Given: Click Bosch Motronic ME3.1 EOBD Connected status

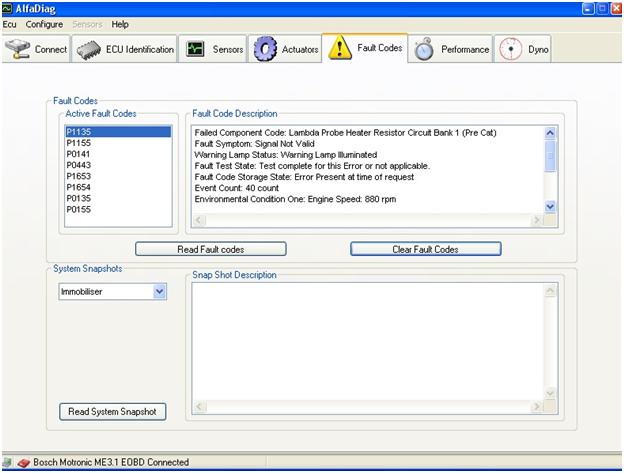Looking at the screenshot, I should click(x=111, y=462).
